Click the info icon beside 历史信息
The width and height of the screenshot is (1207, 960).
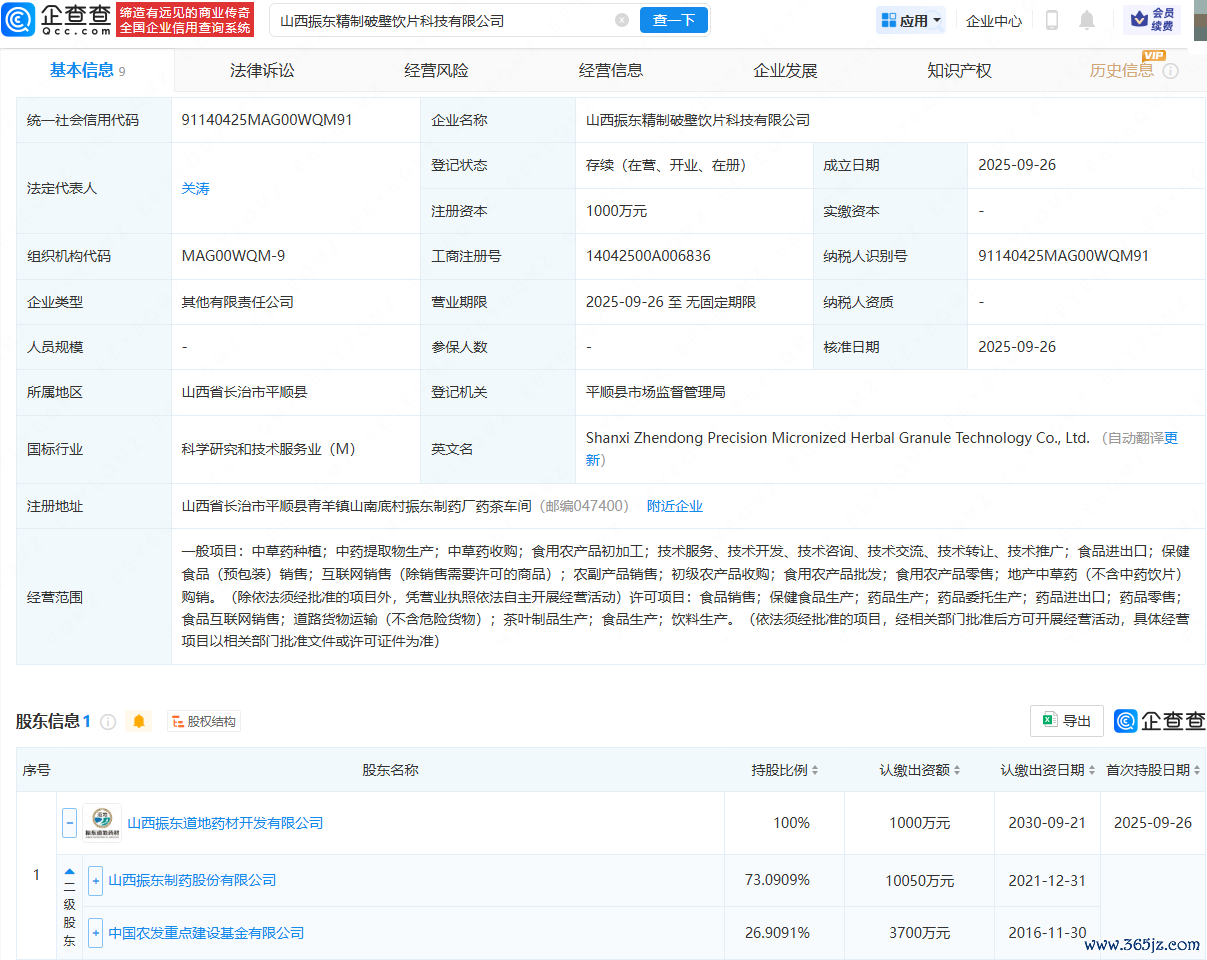tap(1170, 71)
